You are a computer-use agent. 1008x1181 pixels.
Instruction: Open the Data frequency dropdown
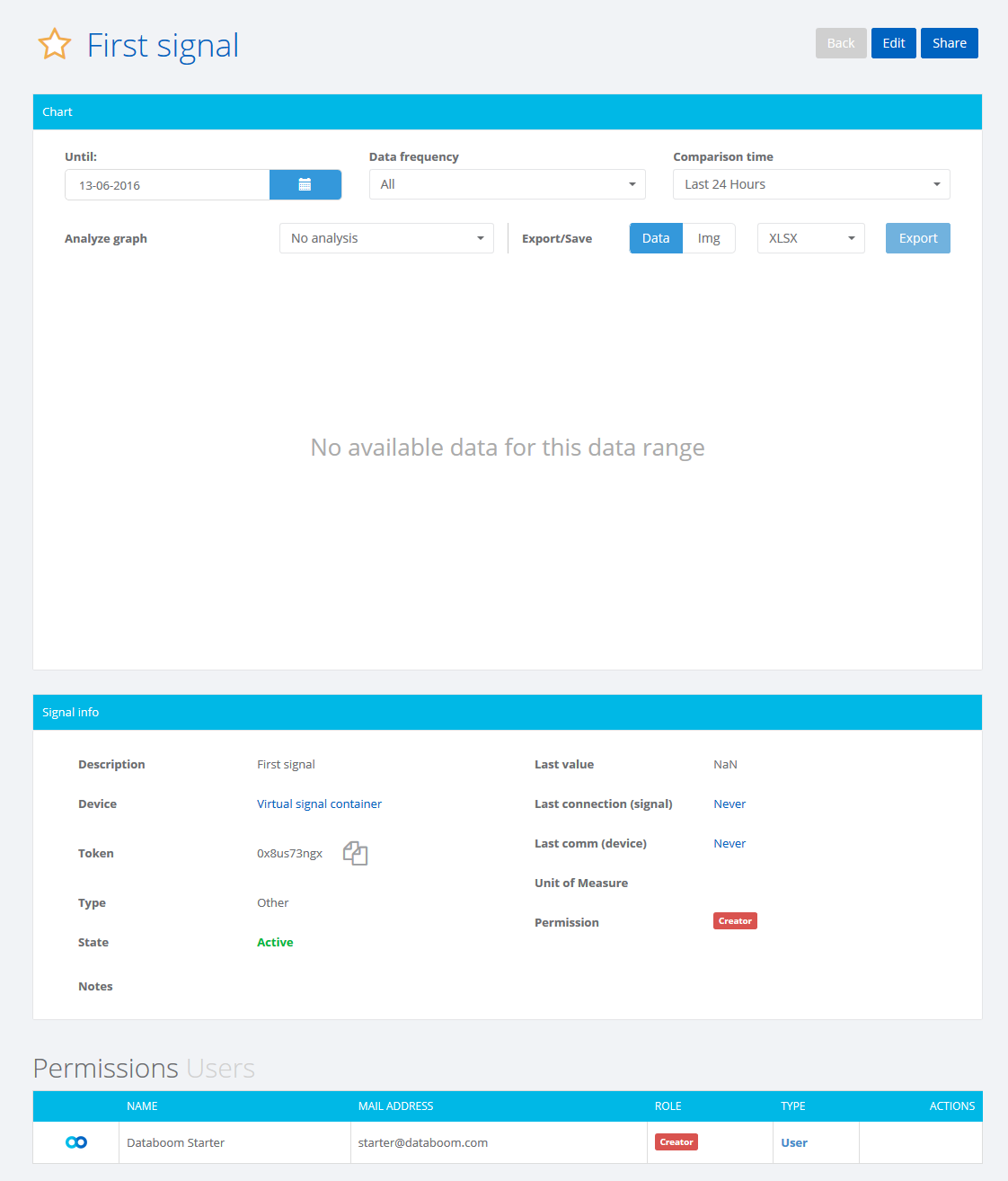(508, 184)
